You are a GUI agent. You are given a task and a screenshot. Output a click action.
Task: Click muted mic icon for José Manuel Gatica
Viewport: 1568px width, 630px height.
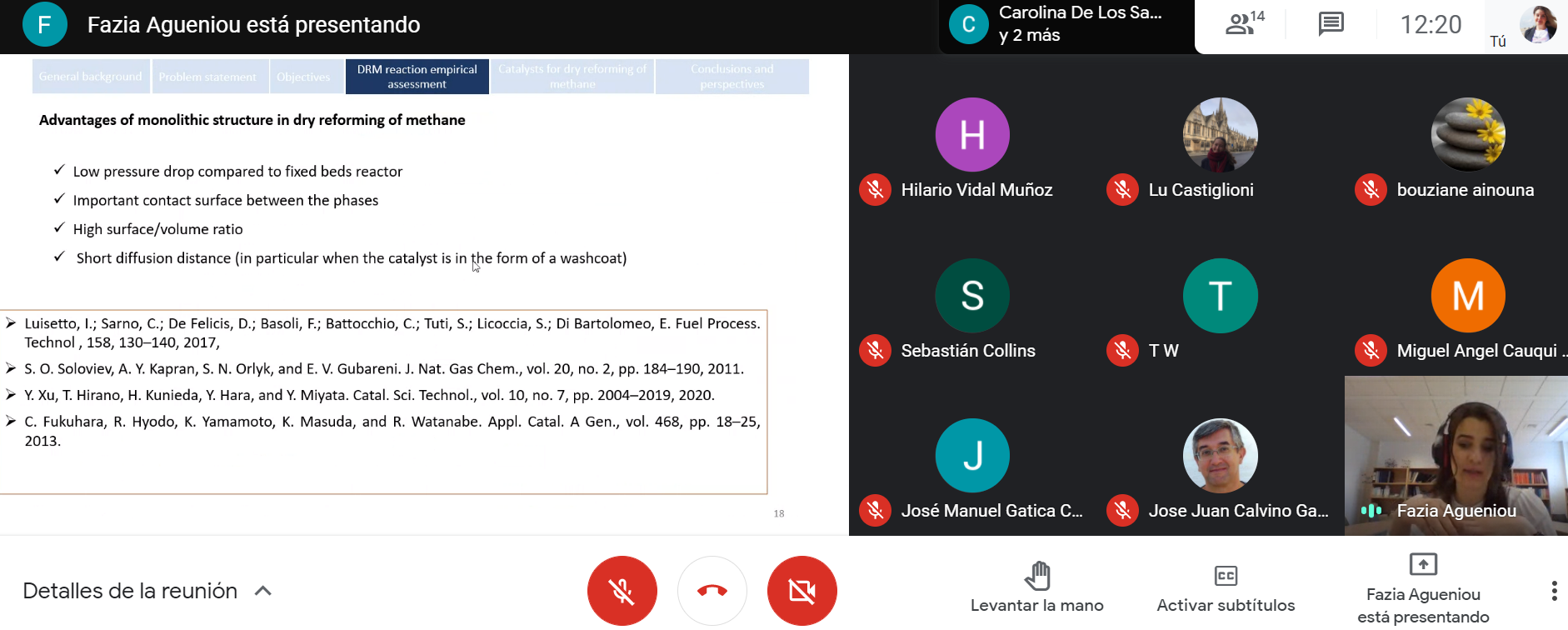point(876,511)
